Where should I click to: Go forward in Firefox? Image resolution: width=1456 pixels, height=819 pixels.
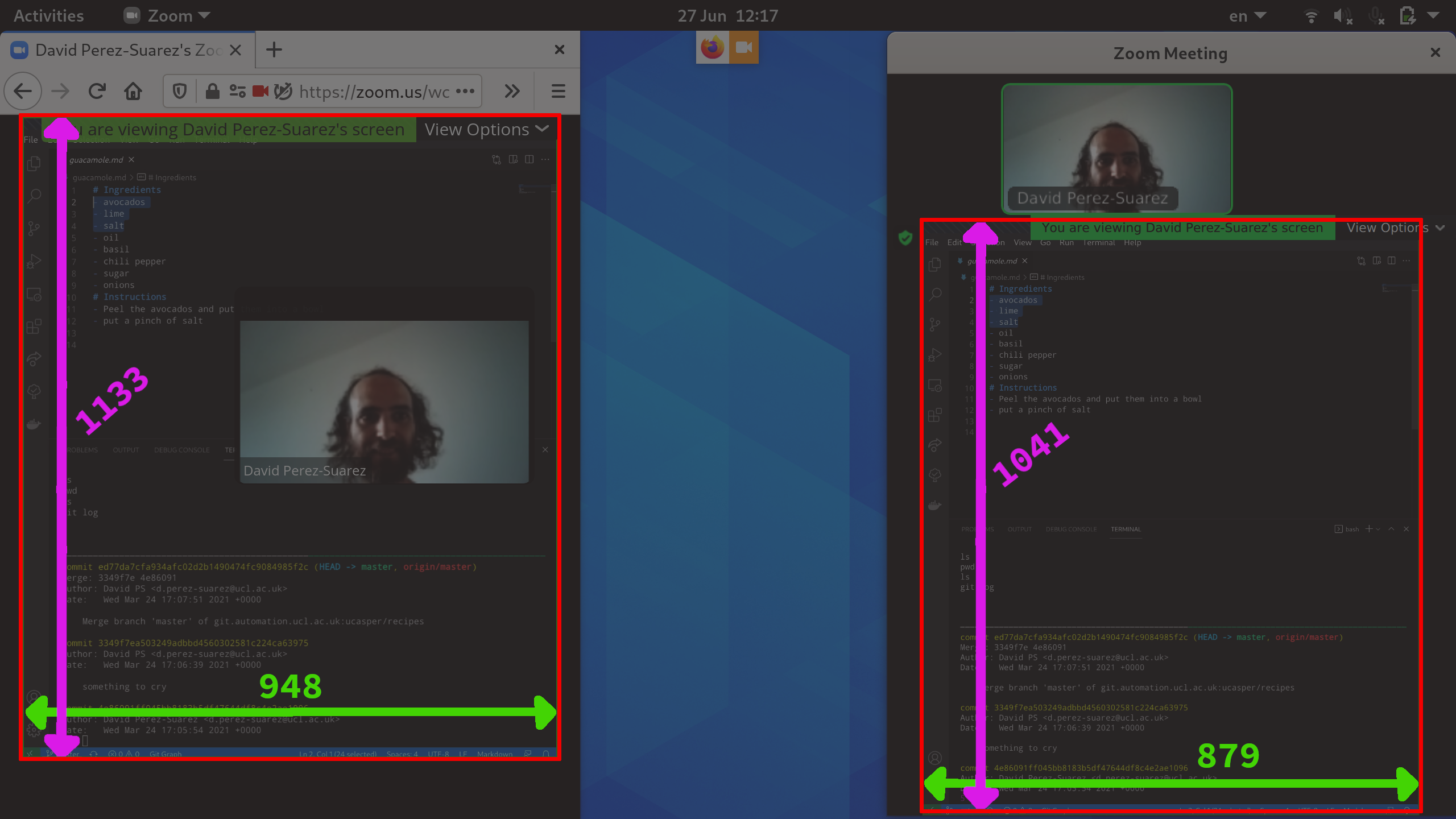(60, 91)
